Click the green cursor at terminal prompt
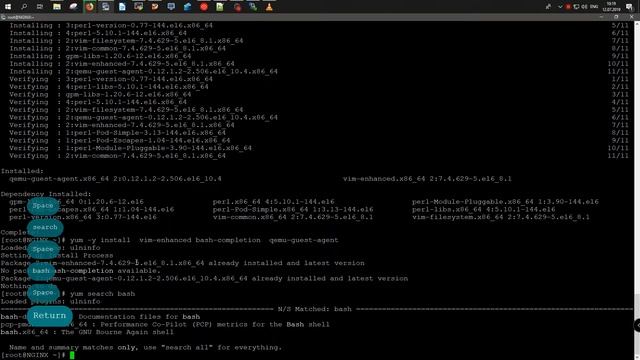This screenshot has height=360, width=640. [x=72, y=355]
